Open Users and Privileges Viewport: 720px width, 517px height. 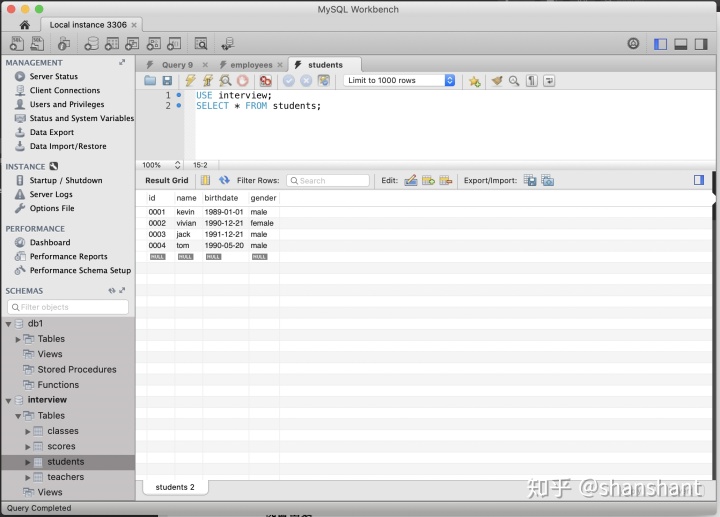[67, 104]
